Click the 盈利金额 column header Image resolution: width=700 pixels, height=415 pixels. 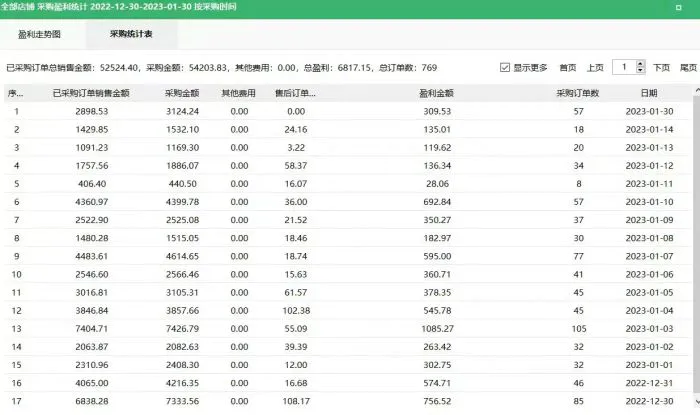click(438, 93)
